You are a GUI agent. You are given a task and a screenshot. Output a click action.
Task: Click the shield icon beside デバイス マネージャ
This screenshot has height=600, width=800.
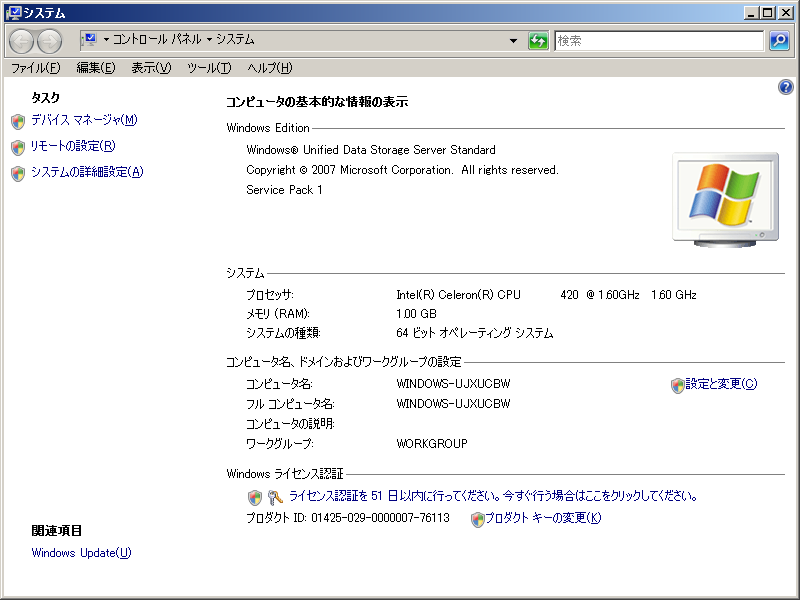pyautogui.click(x=18, y=121)
